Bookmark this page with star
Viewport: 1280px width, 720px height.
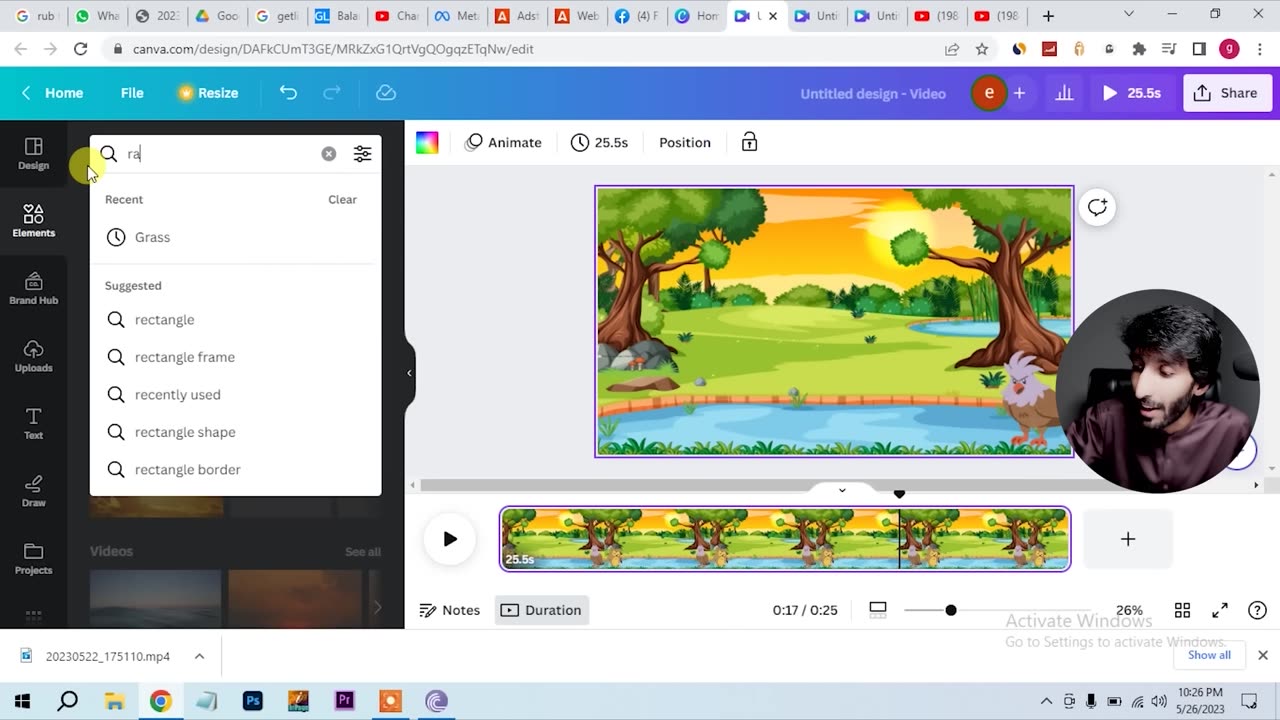point(982,49)
